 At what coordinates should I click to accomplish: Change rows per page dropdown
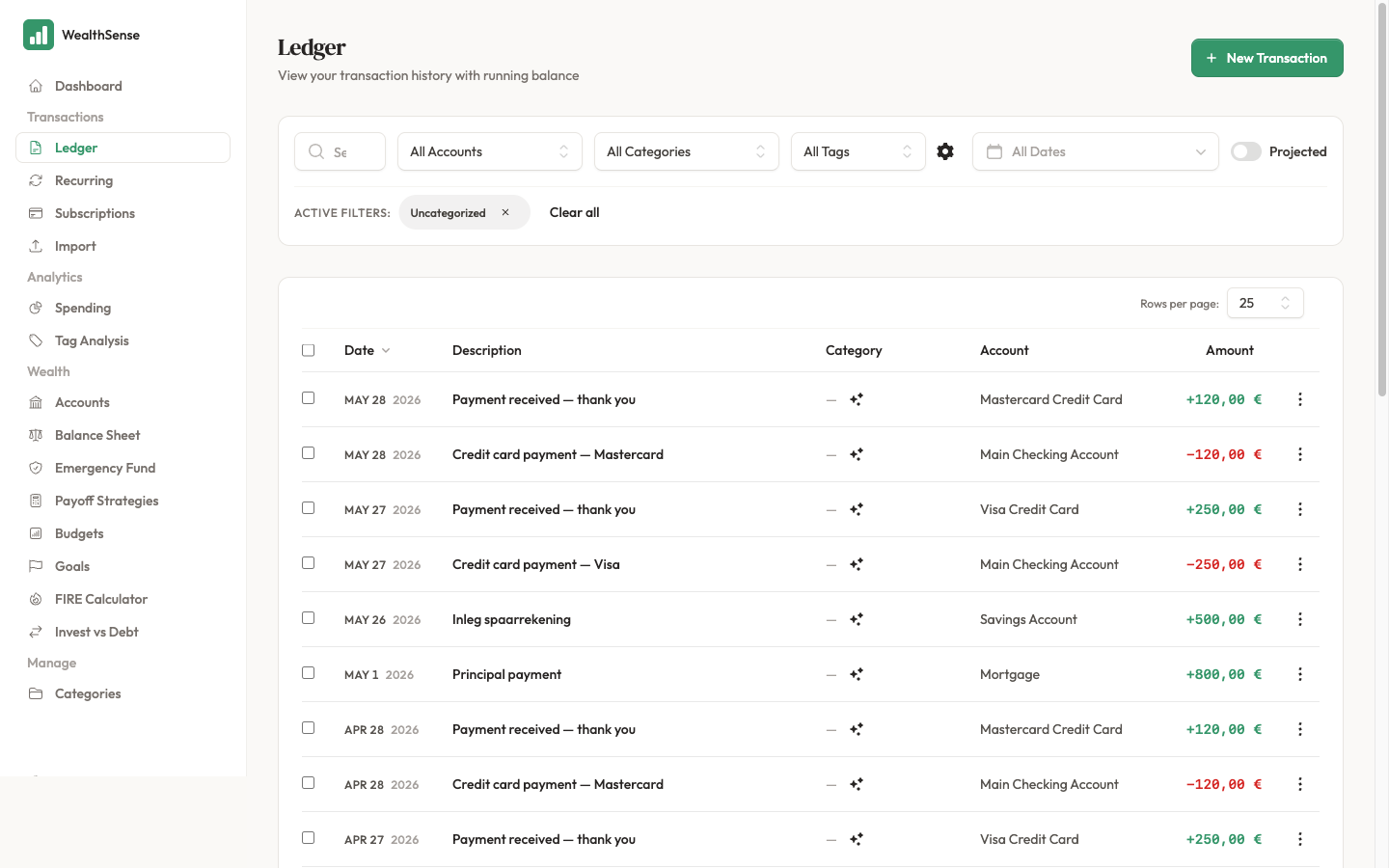click(1266, 303)
